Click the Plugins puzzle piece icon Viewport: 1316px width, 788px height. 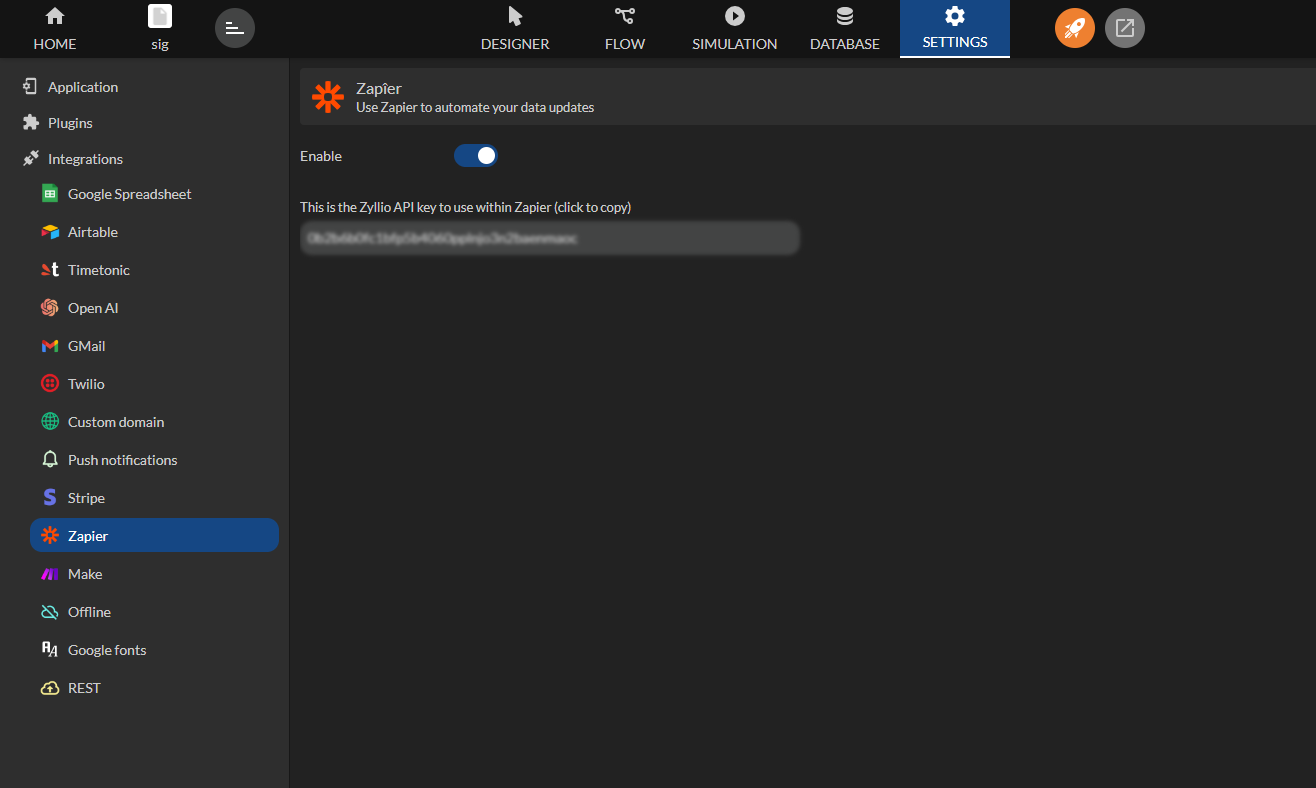tap(30, 123)
